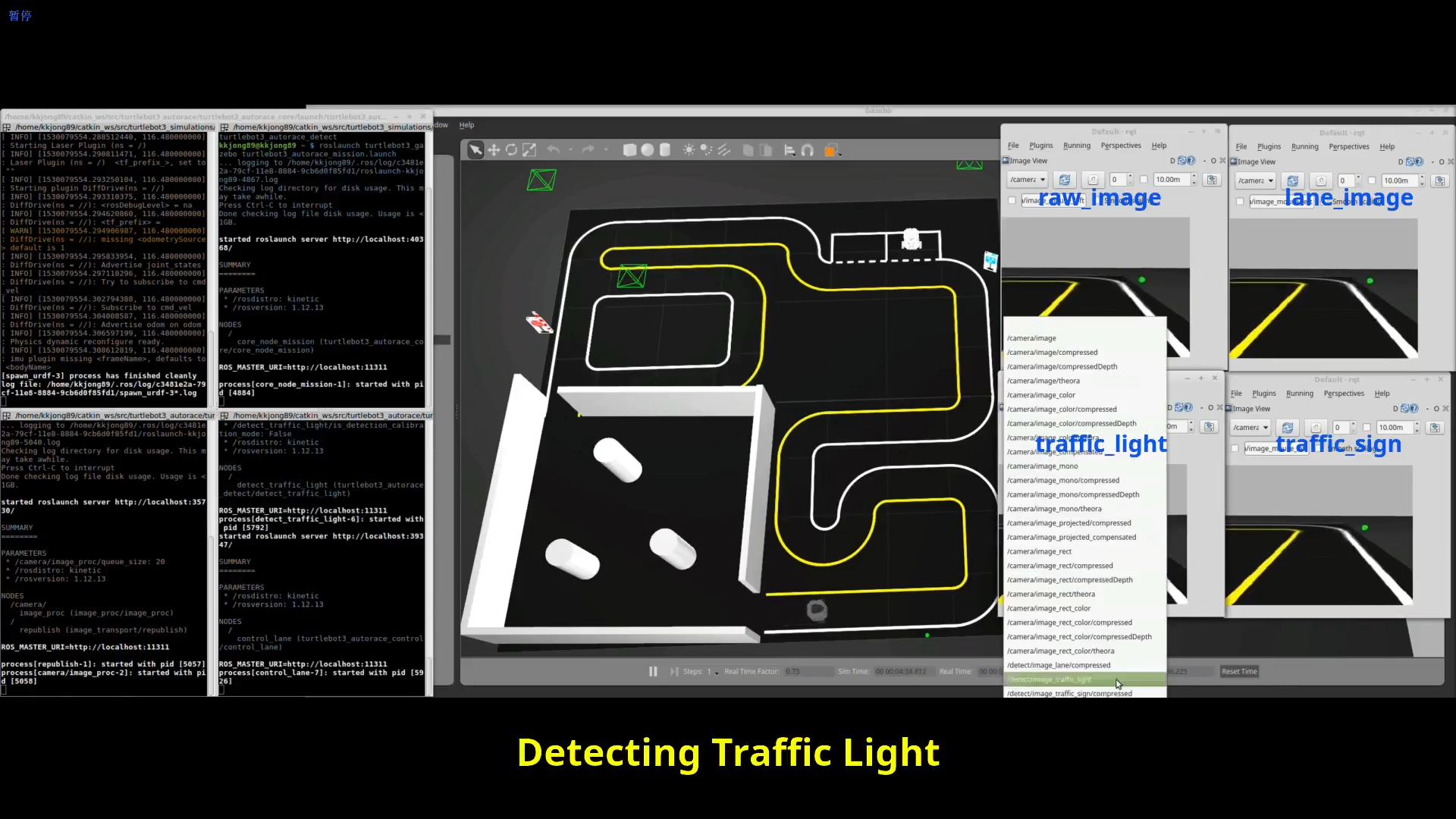1456x819 pixels.
Task: Activate the Scale tool in Gazebo toolbar
Action: (x=530, y=150)
